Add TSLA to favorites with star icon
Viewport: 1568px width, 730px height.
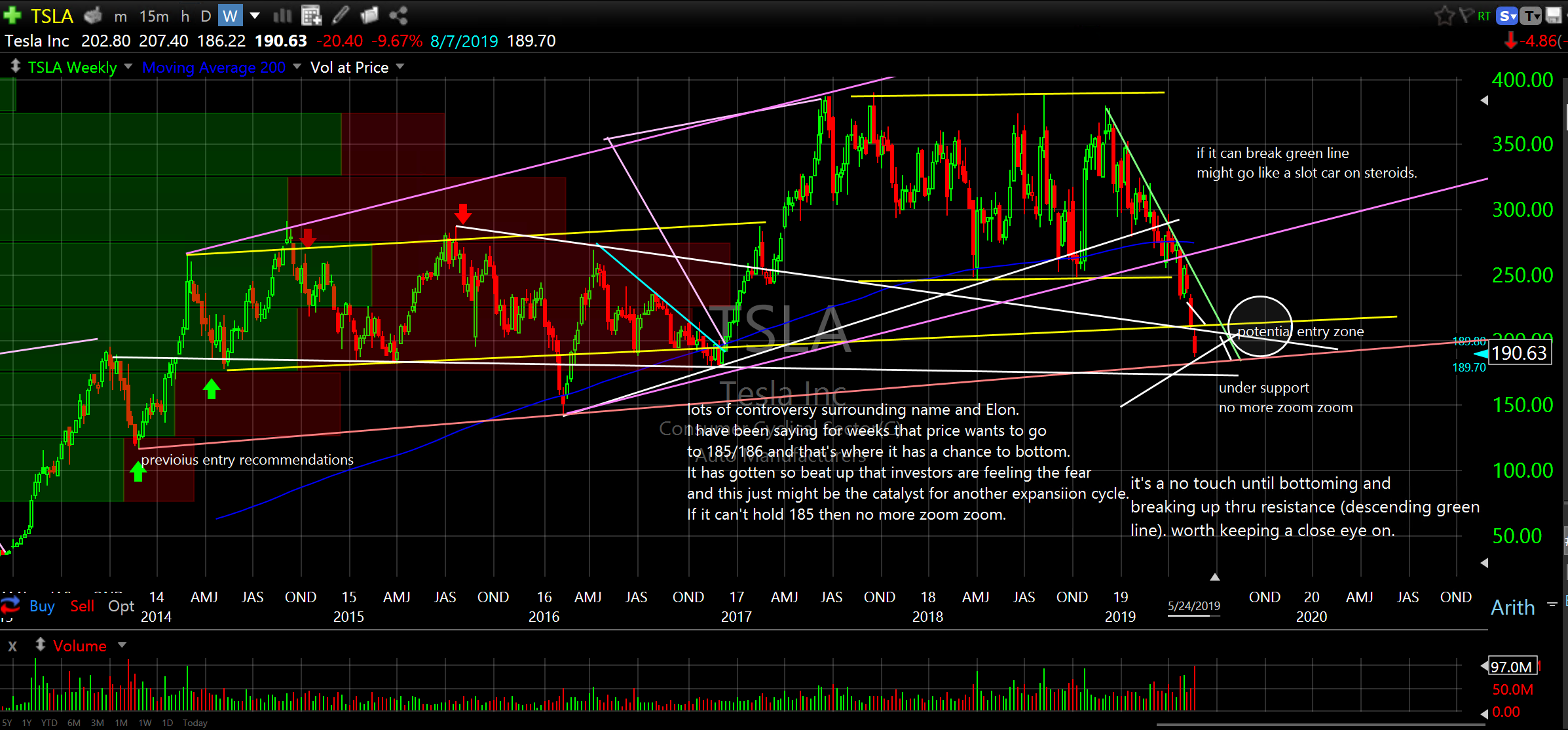pyautogui.click(x=1444, y=16)
